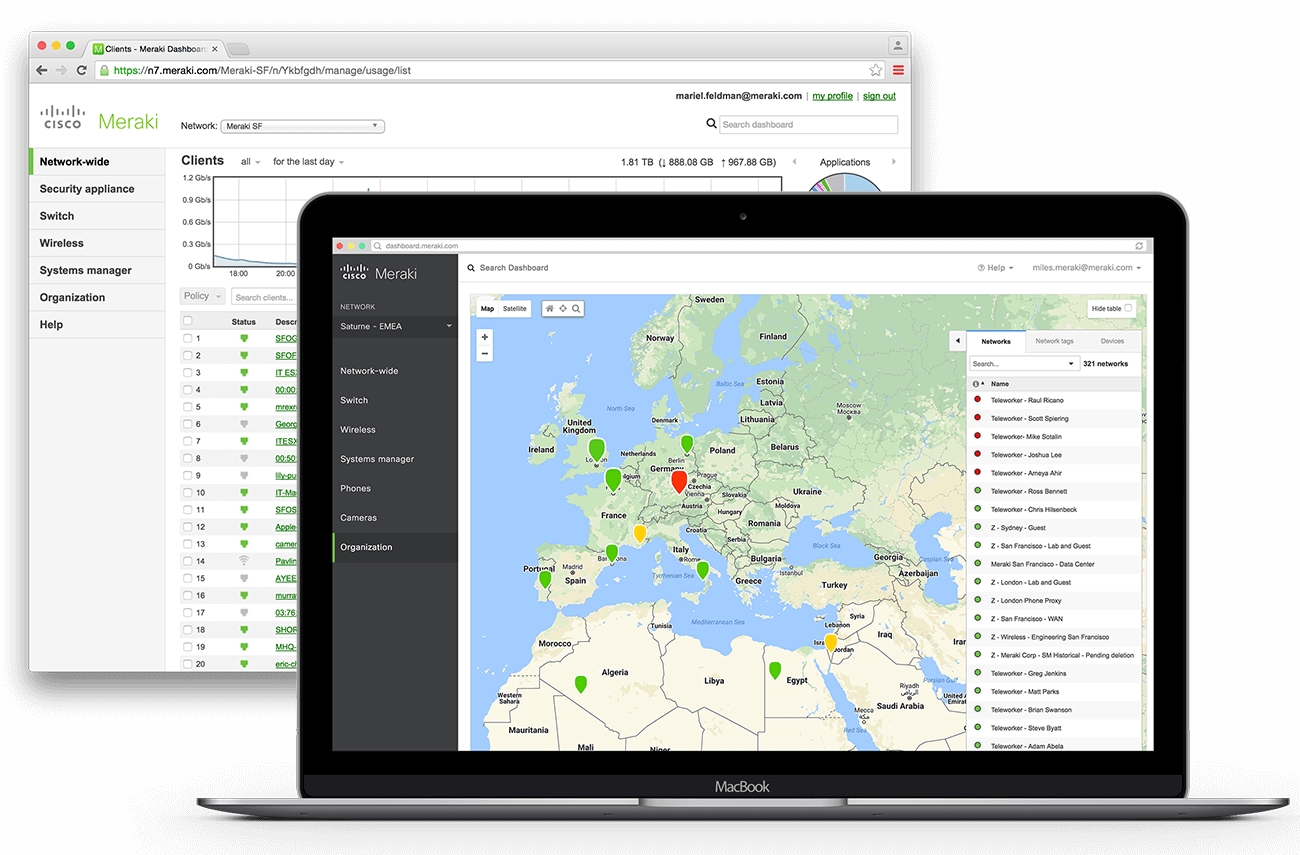The height and width of the screenshot is (855, 1300).
Task: Open Cameras in the dark sidebar
Action: pyautogui.click(x=358, y=518)
